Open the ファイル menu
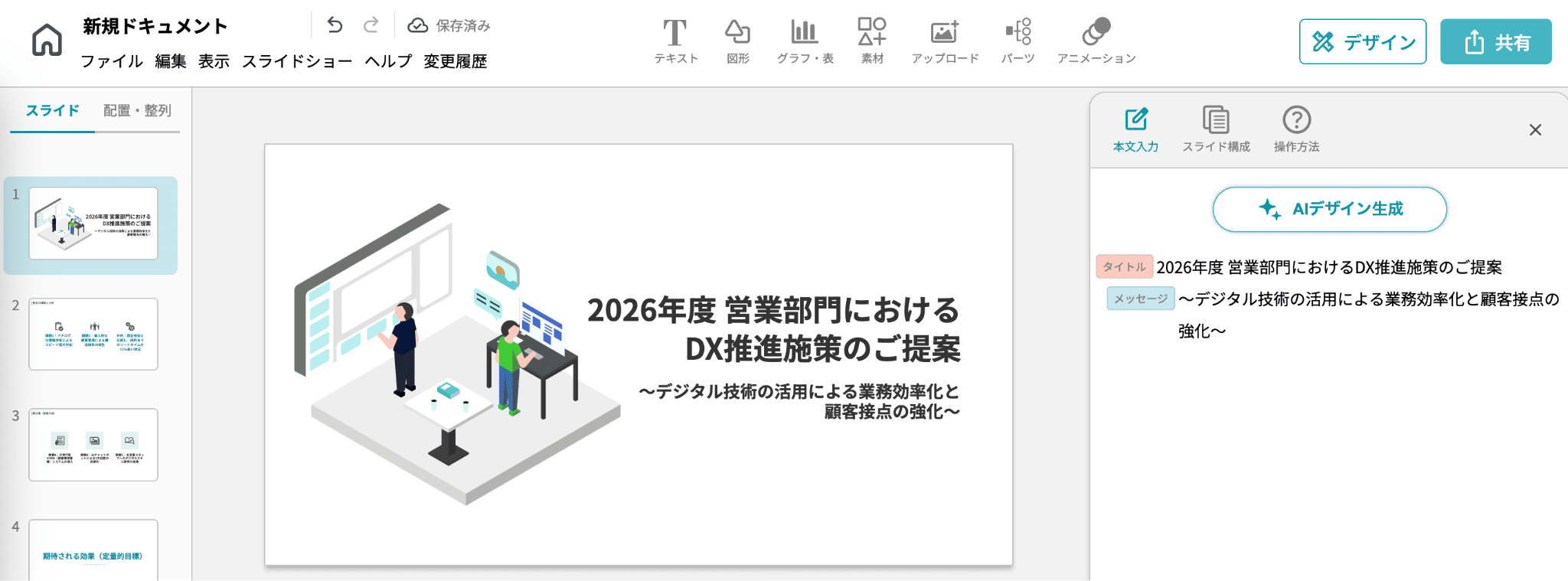 pyautogui.click(x=112, y=61)
